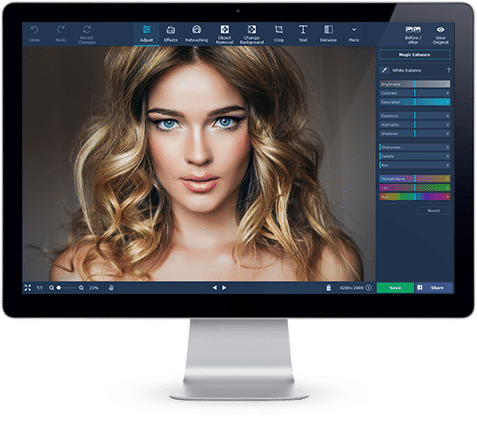The width and height of the screenshot is (477, 423).
Task: Click the 4200×2000 image size text
Action: [x=351, y=288]
